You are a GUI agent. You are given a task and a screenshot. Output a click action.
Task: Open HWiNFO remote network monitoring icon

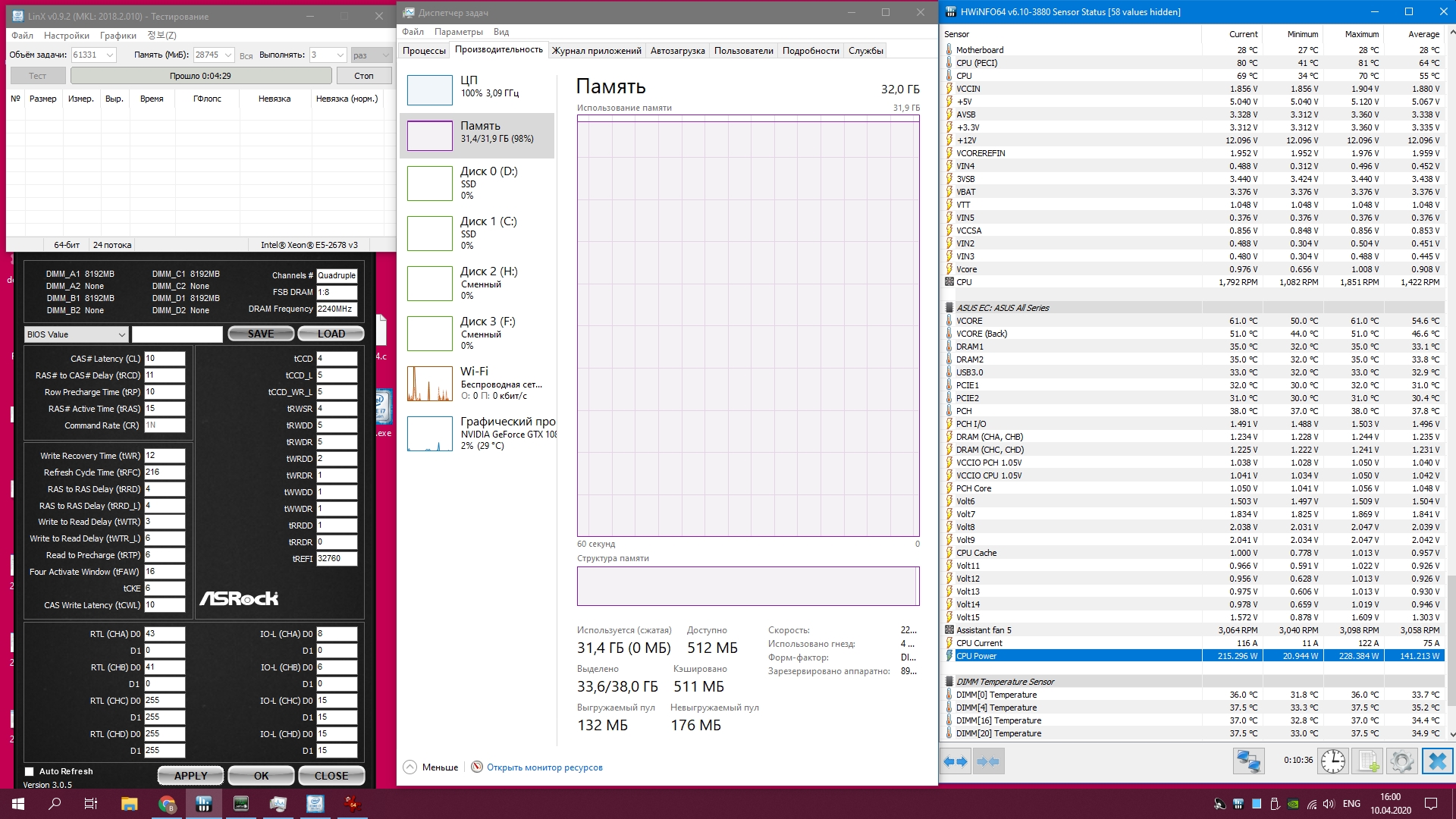(x=1248, y=761)
